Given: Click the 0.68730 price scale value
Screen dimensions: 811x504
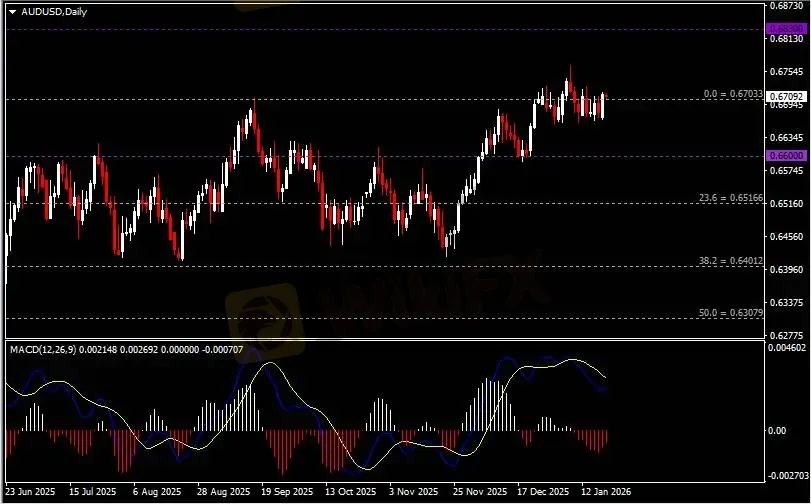Looking at the screenshot, I should (x=785, y=5).
